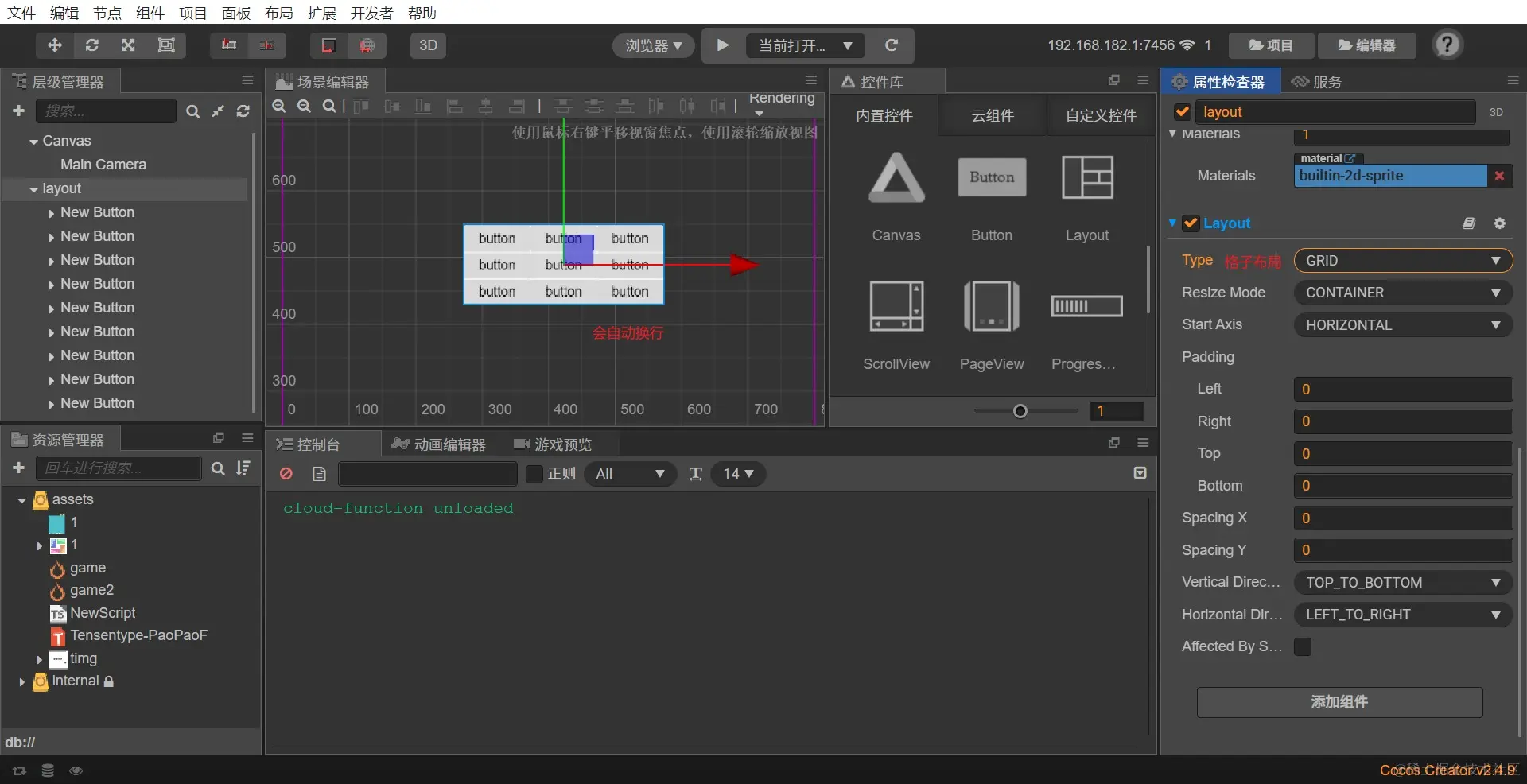This screenshot has height=784, width=1527.
Task: Select the Rect transform tool
Action: click(x=166, y=45)
